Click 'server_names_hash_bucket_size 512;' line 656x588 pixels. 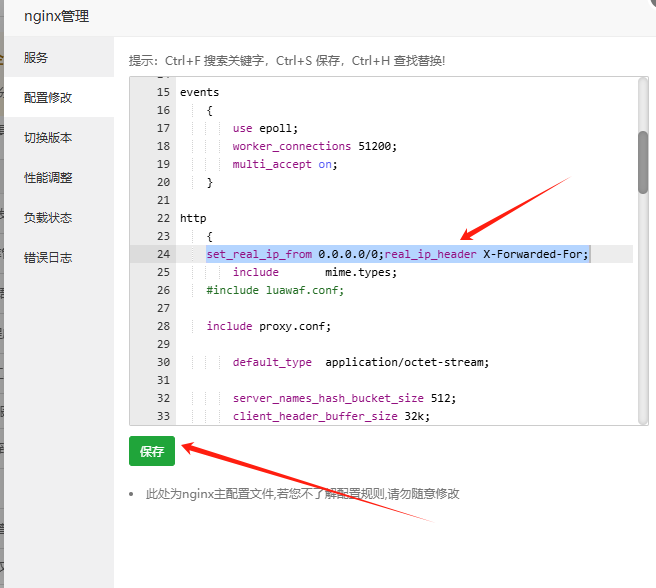pos(344,398)
